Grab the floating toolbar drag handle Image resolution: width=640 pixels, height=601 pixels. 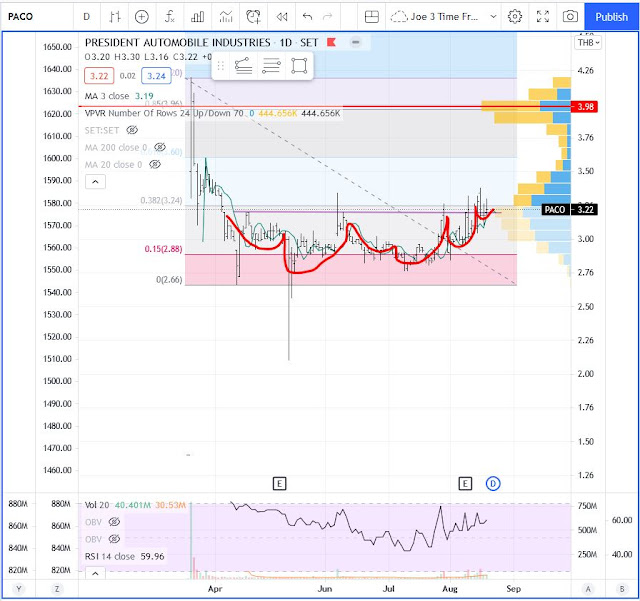pyautogui.click(x=220, y=66)
